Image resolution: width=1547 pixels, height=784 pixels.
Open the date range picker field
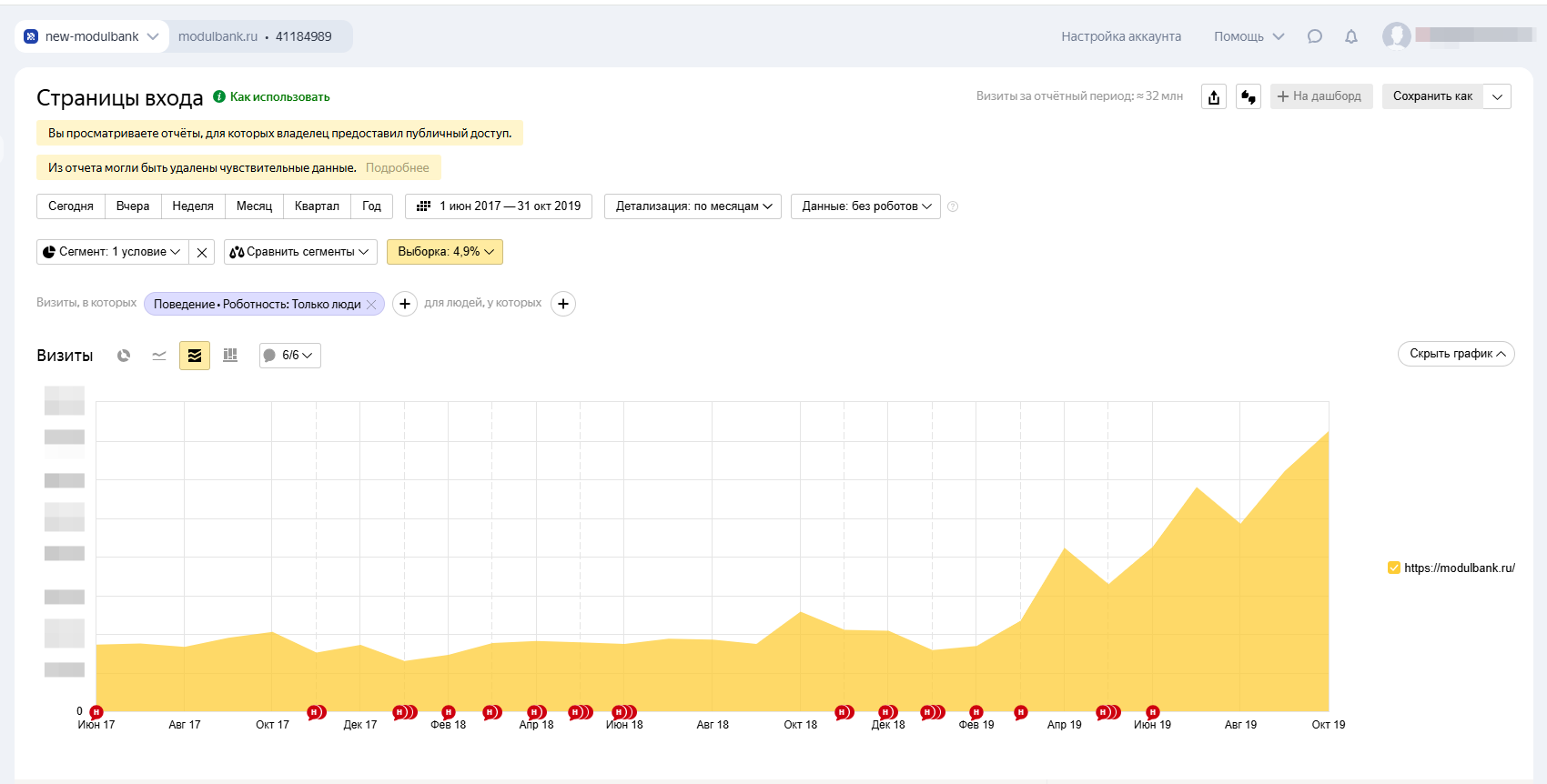[x=499, y=206]
